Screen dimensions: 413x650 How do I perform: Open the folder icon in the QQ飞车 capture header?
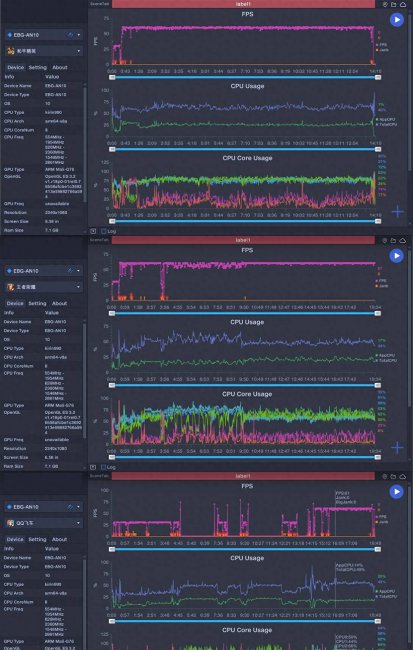pyautogui.click(x=394, y=477)
